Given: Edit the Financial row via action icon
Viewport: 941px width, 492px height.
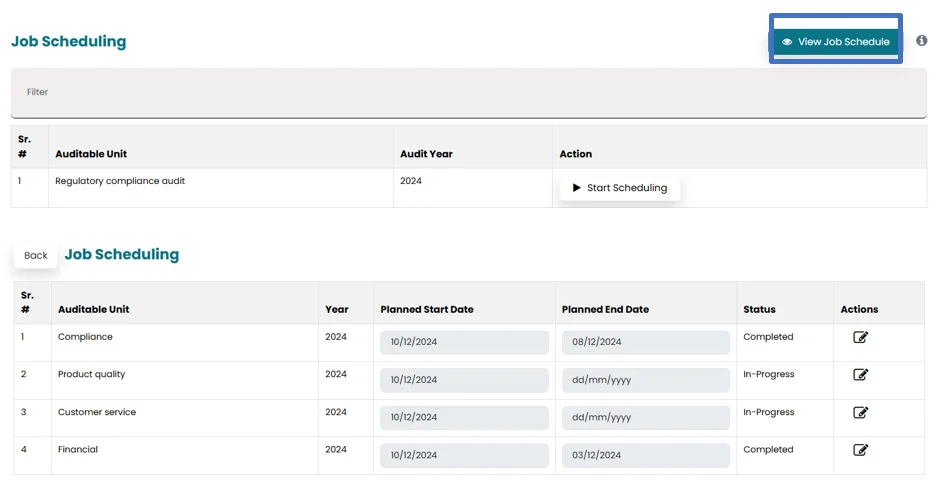Looking at the screenshot, I should pyautogui.click(x=860, y=450).
